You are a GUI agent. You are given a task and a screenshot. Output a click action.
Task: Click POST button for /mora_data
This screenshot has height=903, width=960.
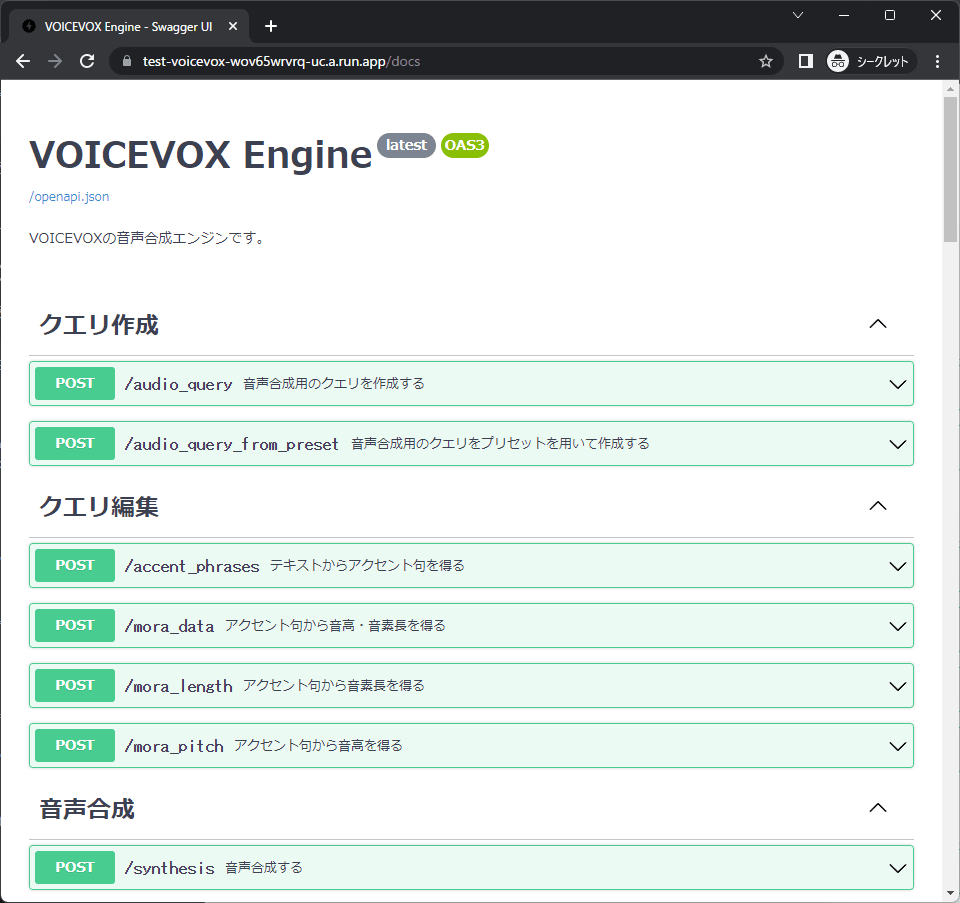click(75, 625)
